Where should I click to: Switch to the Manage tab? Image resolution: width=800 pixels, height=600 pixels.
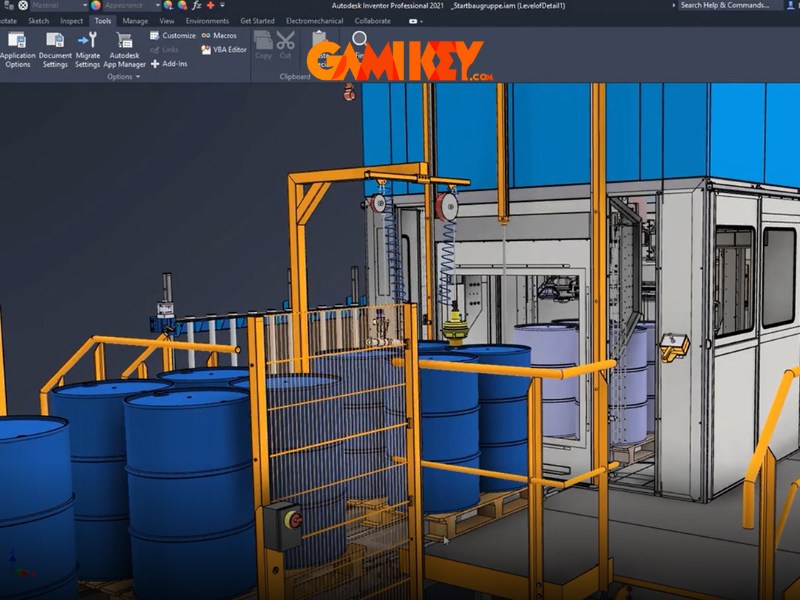(135, 20)
